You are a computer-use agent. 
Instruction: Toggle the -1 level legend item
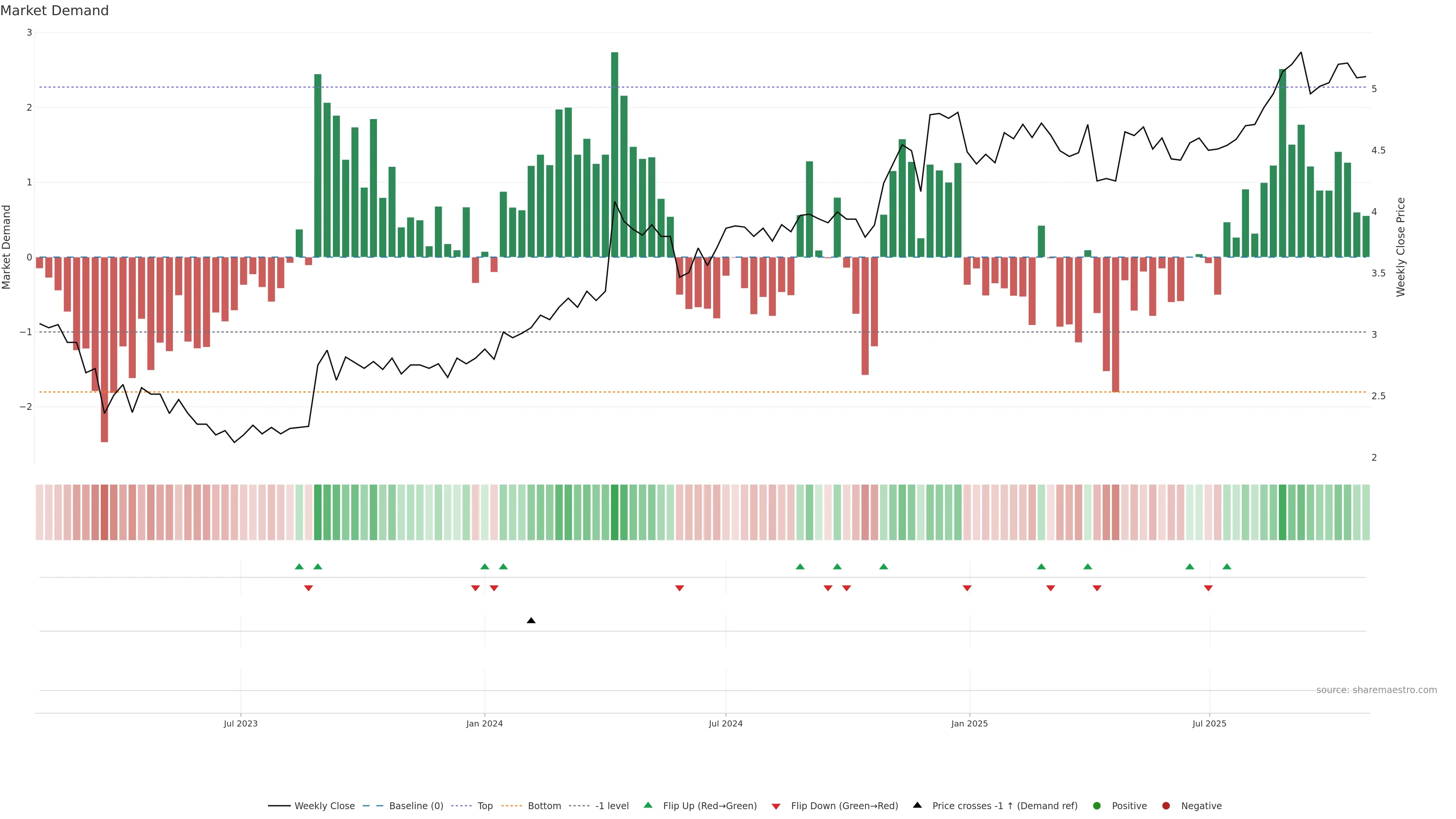[x=612, y=806]
